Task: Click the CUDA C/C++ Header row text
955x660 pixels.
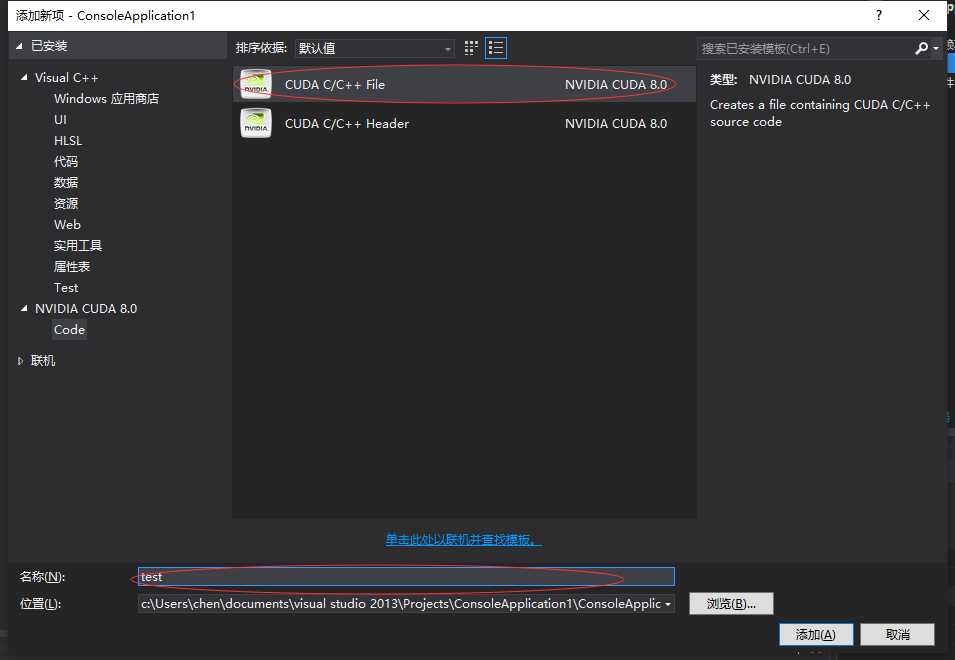Action: coord(347,124)
